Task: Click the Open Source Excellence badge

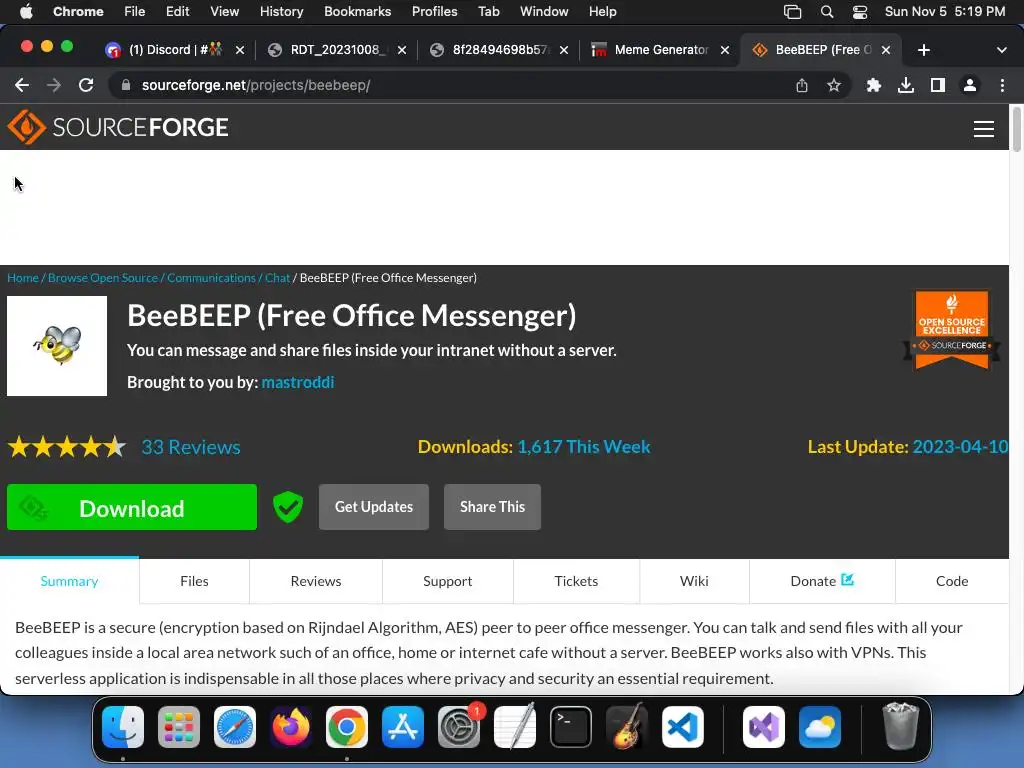Action: click(x=952, y=330)
